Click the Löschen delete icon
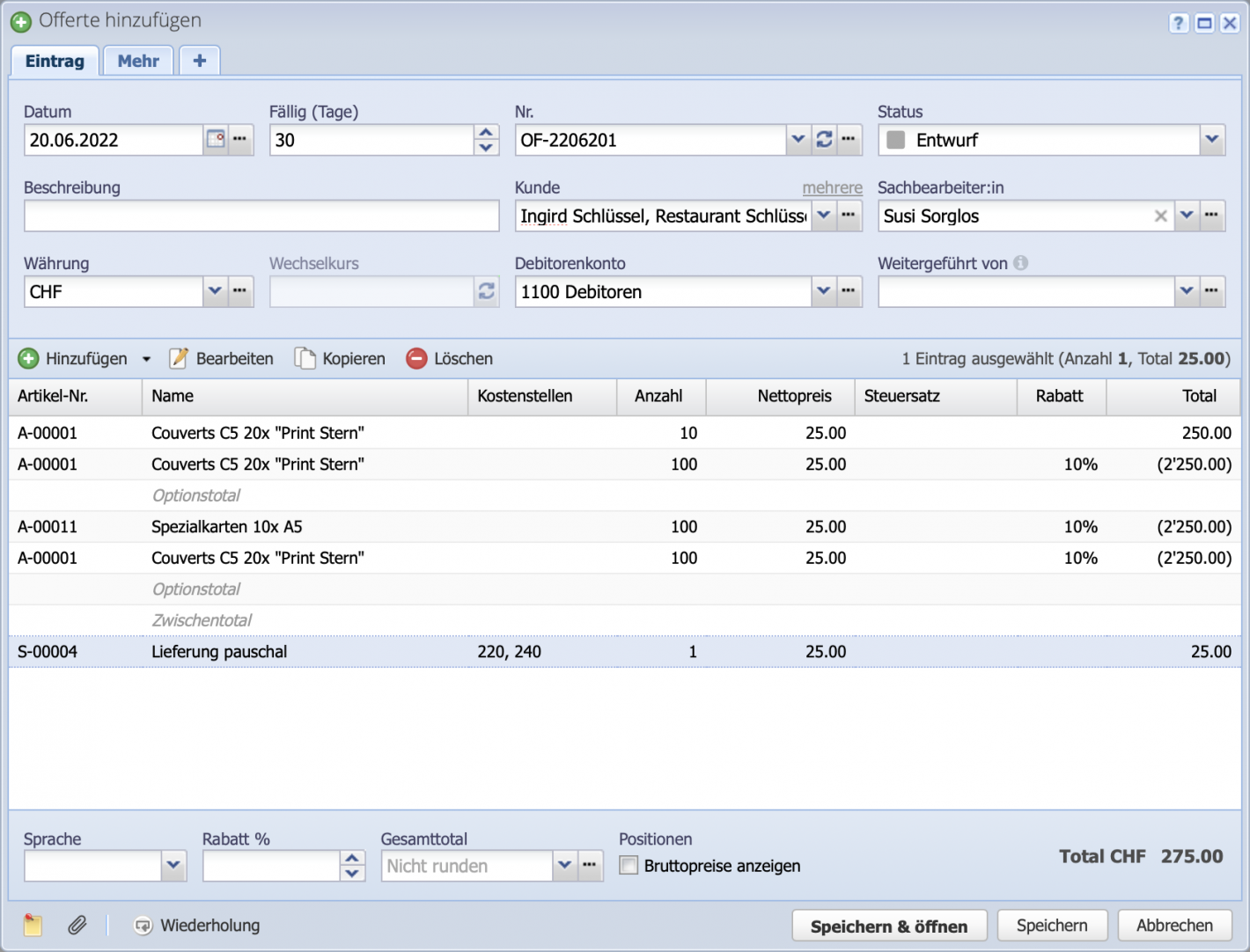This screenshot has height=952, width=1250. (415, 358)
